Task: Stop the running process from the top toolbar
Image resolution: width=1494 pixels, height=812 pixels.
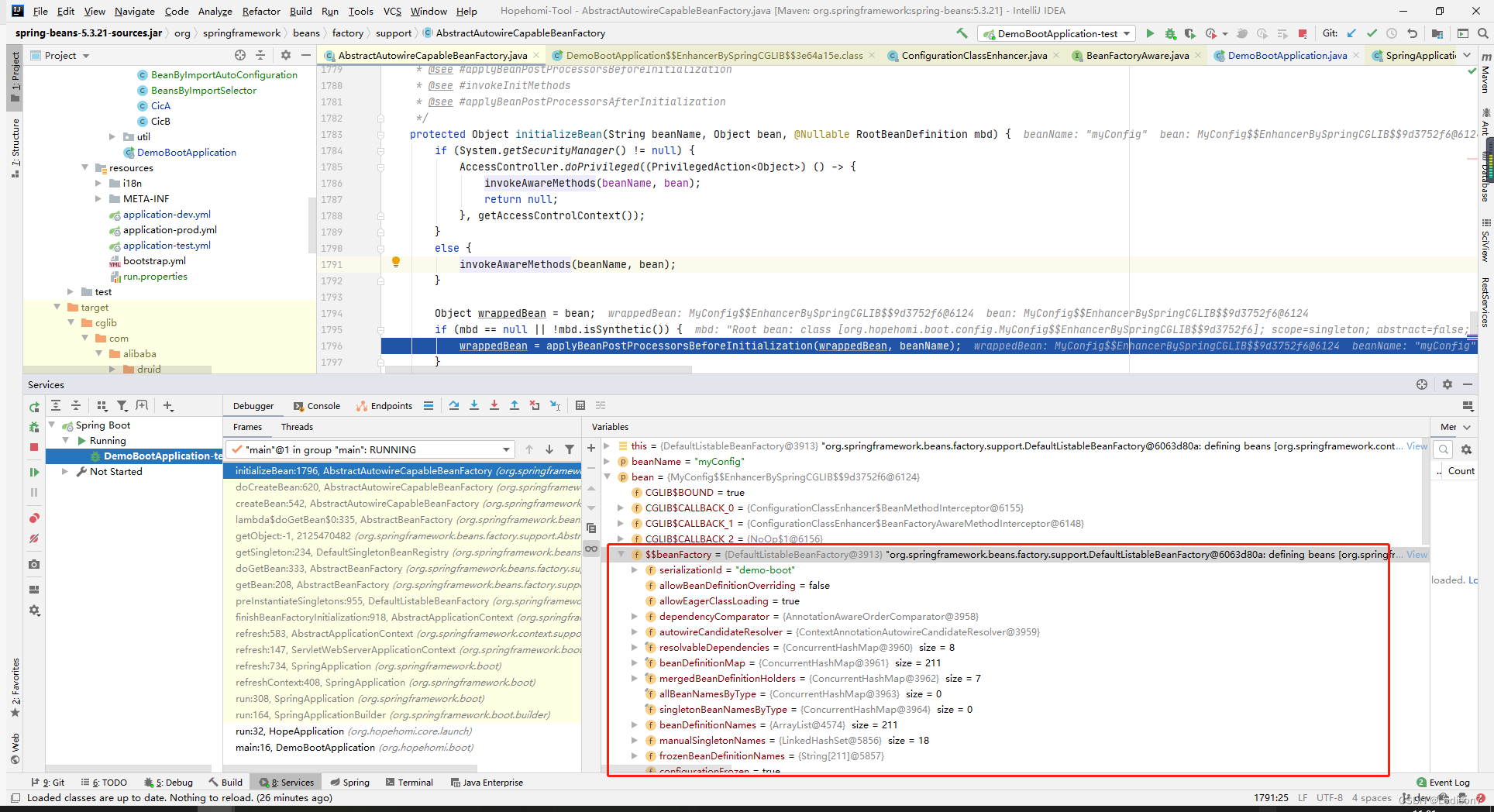Action: tap(1303, 33)
